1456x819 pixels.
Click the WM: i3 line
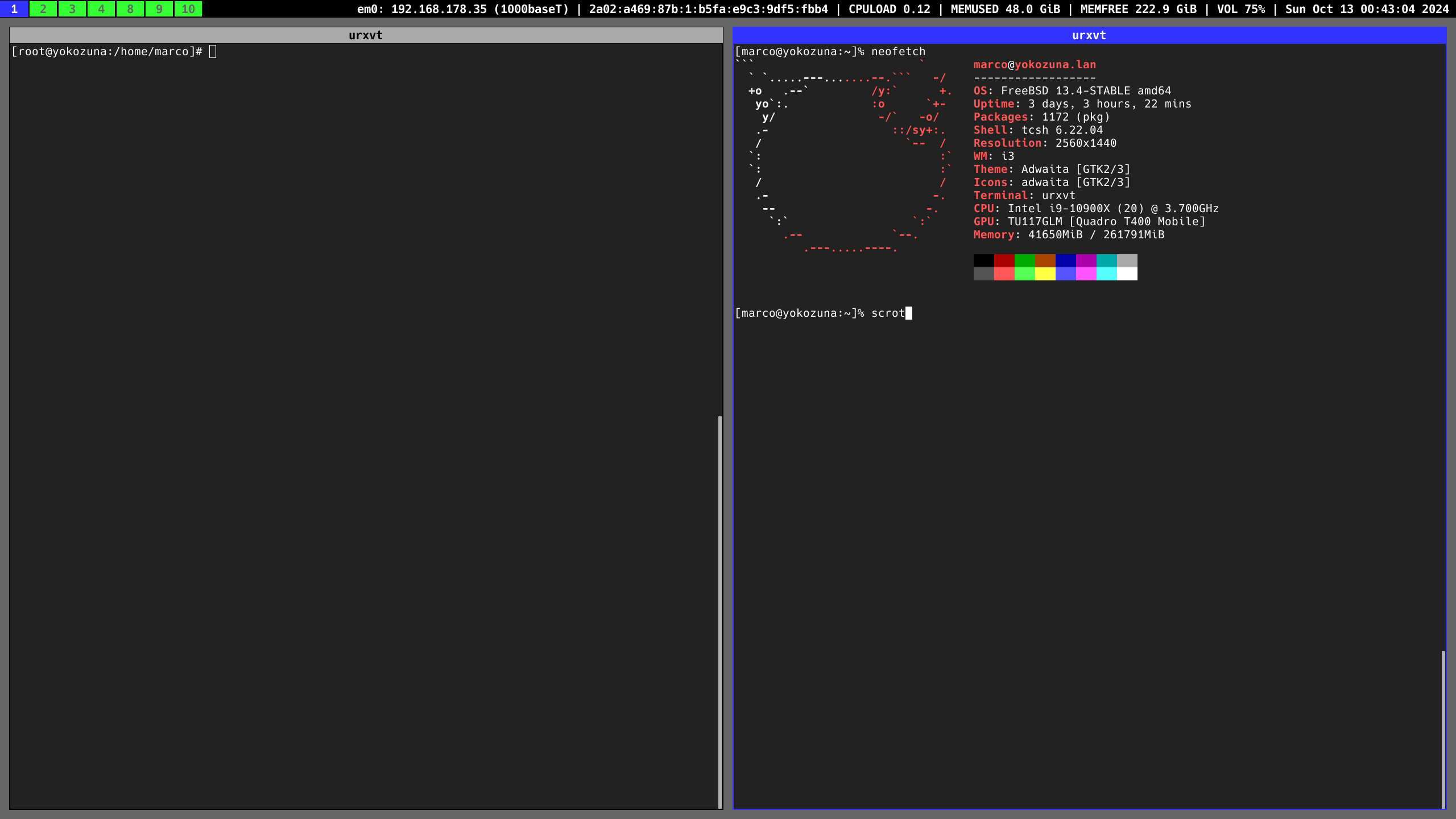994,156
